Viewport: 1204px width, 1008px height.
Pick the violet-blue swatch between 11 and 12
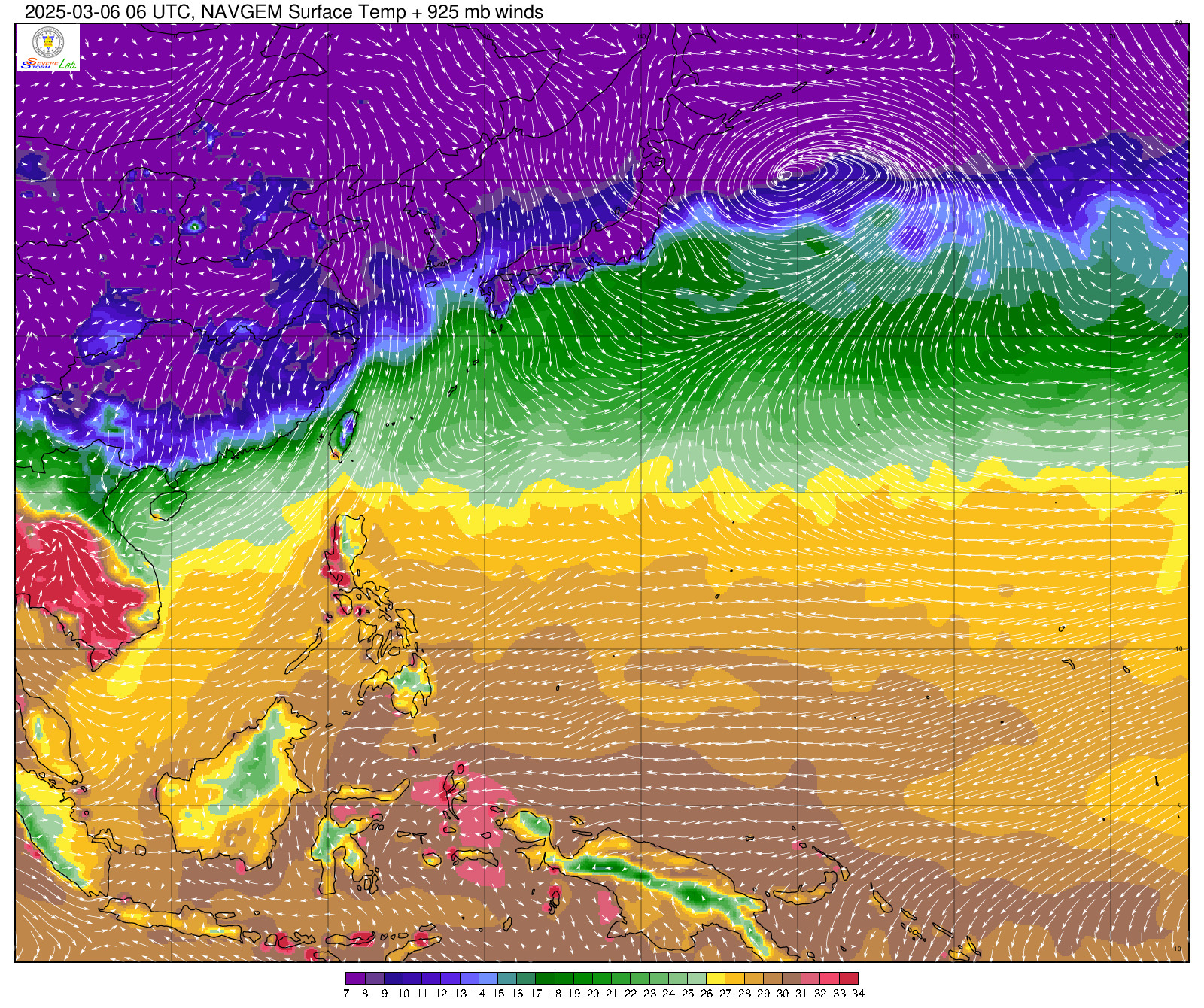click(x=431, y=979)
